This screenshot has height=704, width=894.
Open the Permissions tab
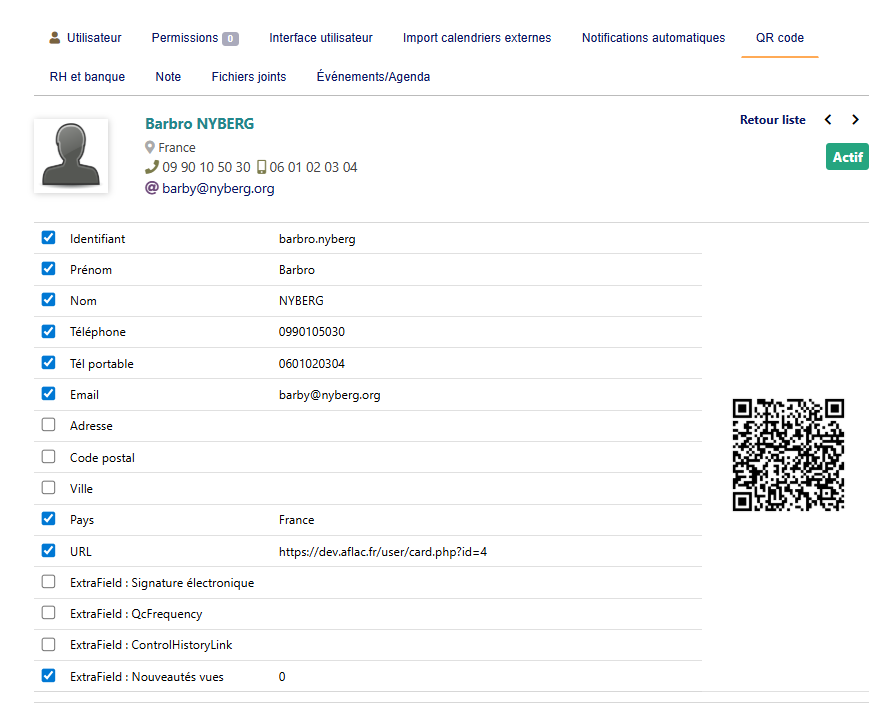pyautogui.click(x=184, y=37)
